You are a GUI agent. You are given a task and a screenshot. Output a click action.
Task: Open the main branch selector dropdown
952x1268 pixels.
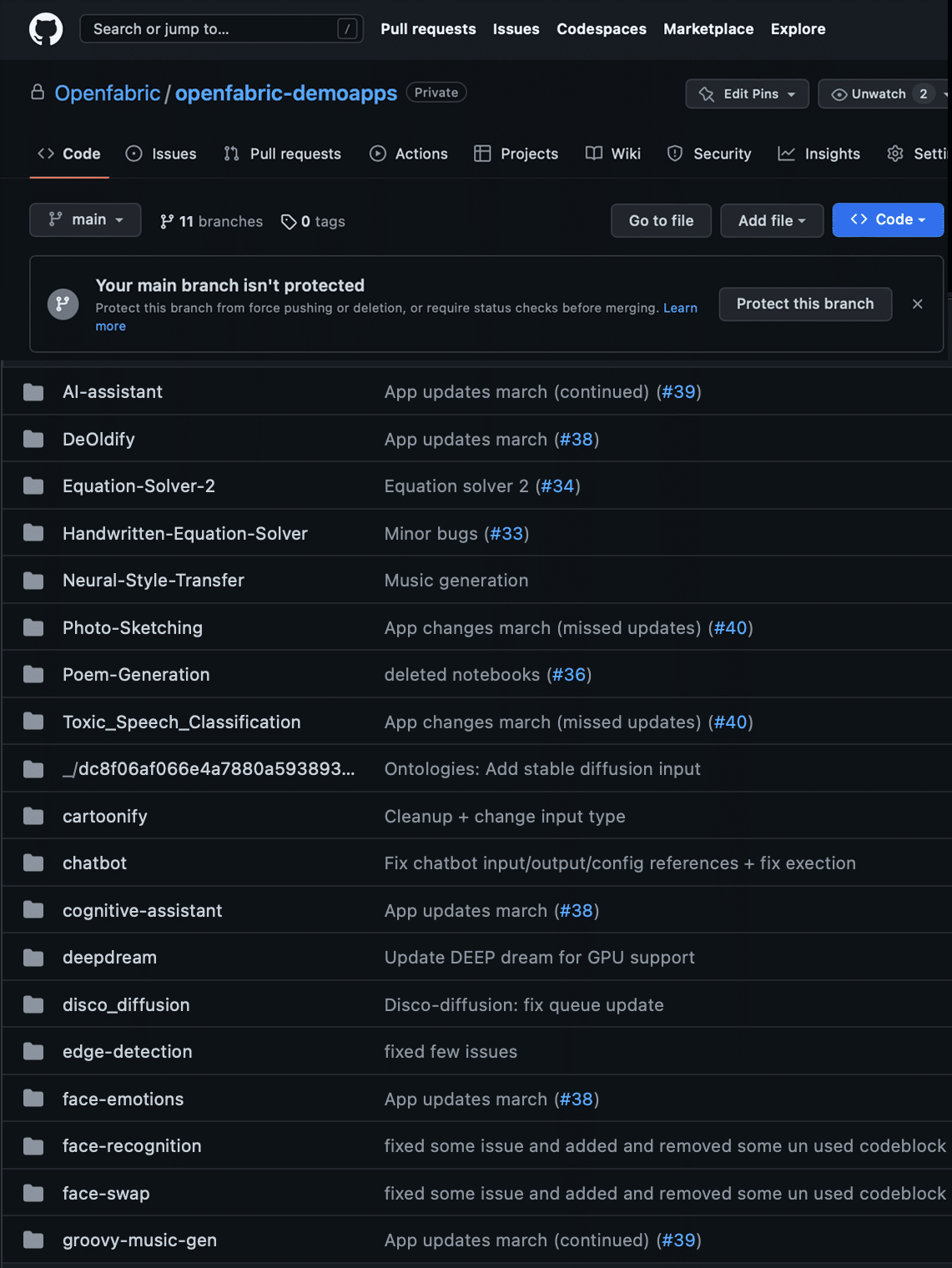pos(85,220)
